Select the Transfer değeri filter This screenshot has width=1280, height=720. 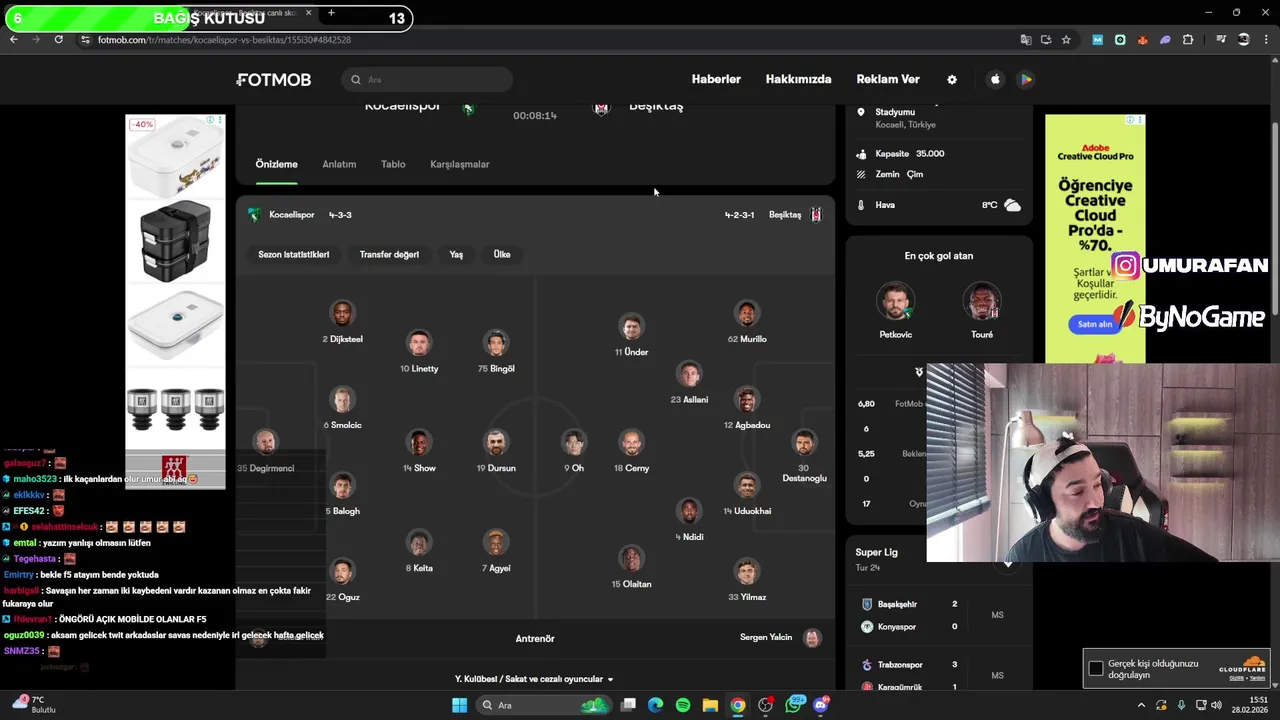(x=389, y=254)
